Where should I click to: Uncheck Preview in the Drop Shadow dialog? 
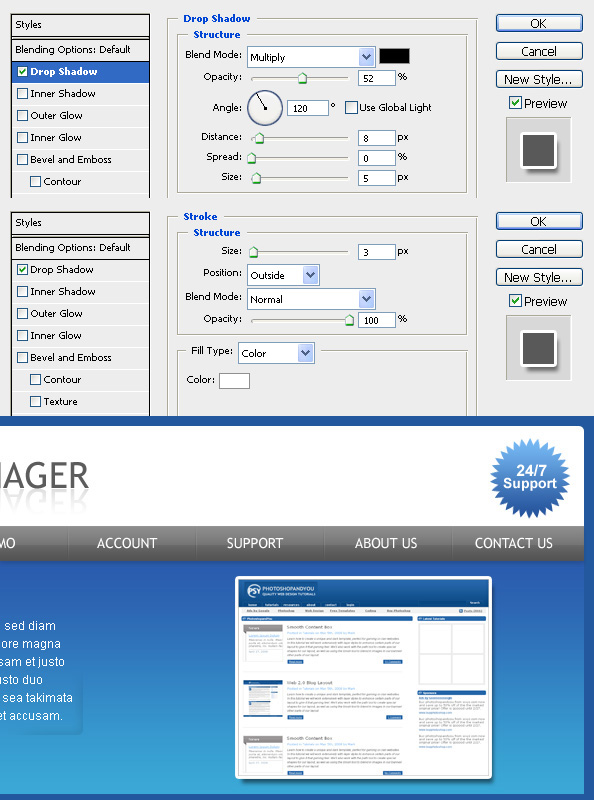(x=515, y=103)
